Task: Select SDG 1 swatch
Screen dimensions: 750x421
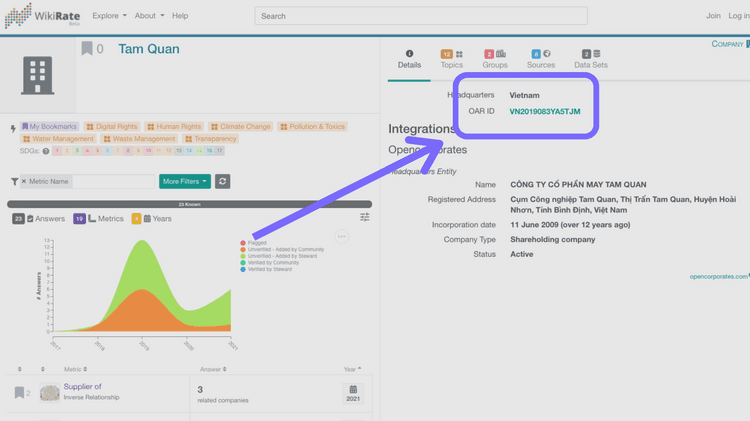Action: (x=57, y=151)
